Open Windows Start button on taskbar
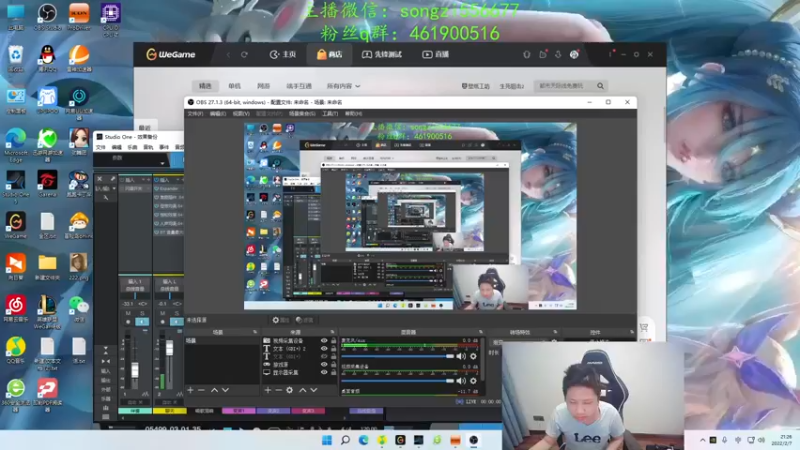Image resolution: width=800 pixels, height=450 pixels. [327, 440]
